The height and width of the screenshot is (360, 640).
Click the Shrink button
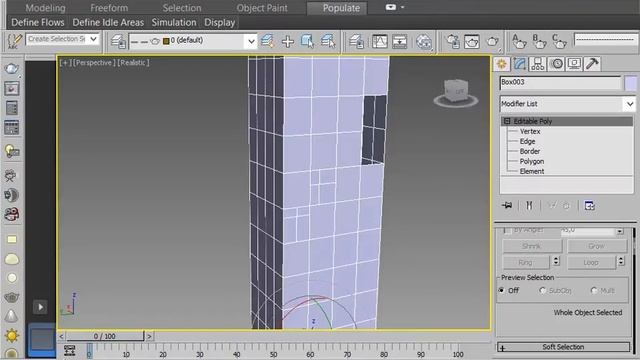pyautogui.click(x=532, y=246)
